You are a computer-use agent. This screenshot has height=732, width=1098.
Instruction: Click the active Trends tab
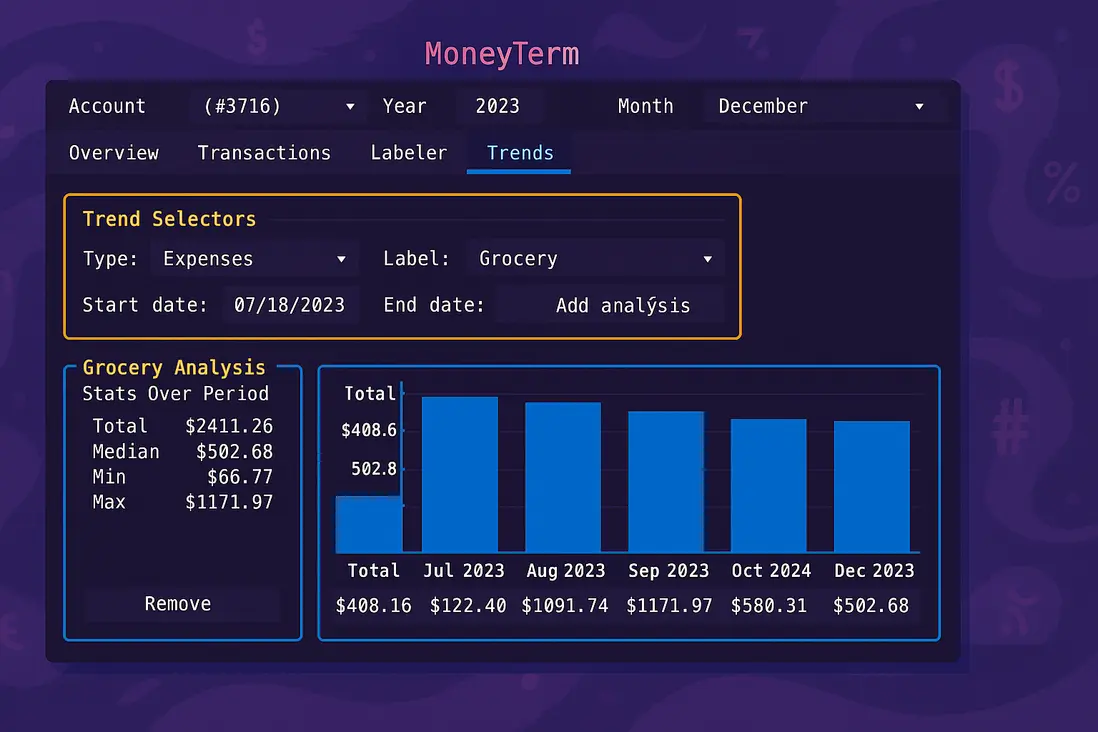pos(518,153)
